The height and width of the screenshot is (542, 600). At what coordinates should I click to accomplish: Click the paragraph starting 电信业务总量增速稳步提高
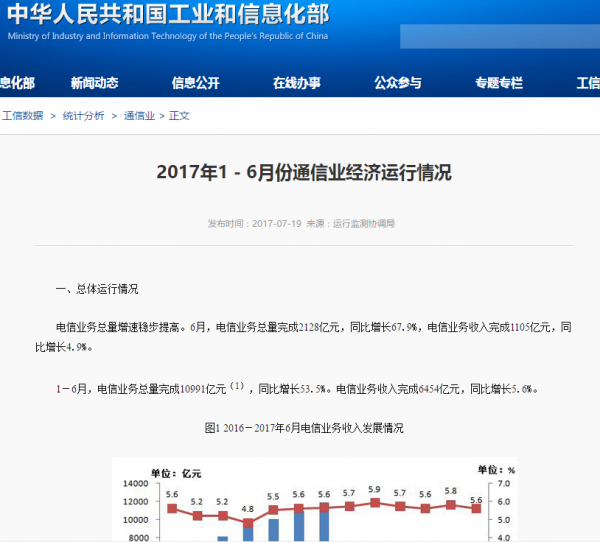[x=304, y=337]
